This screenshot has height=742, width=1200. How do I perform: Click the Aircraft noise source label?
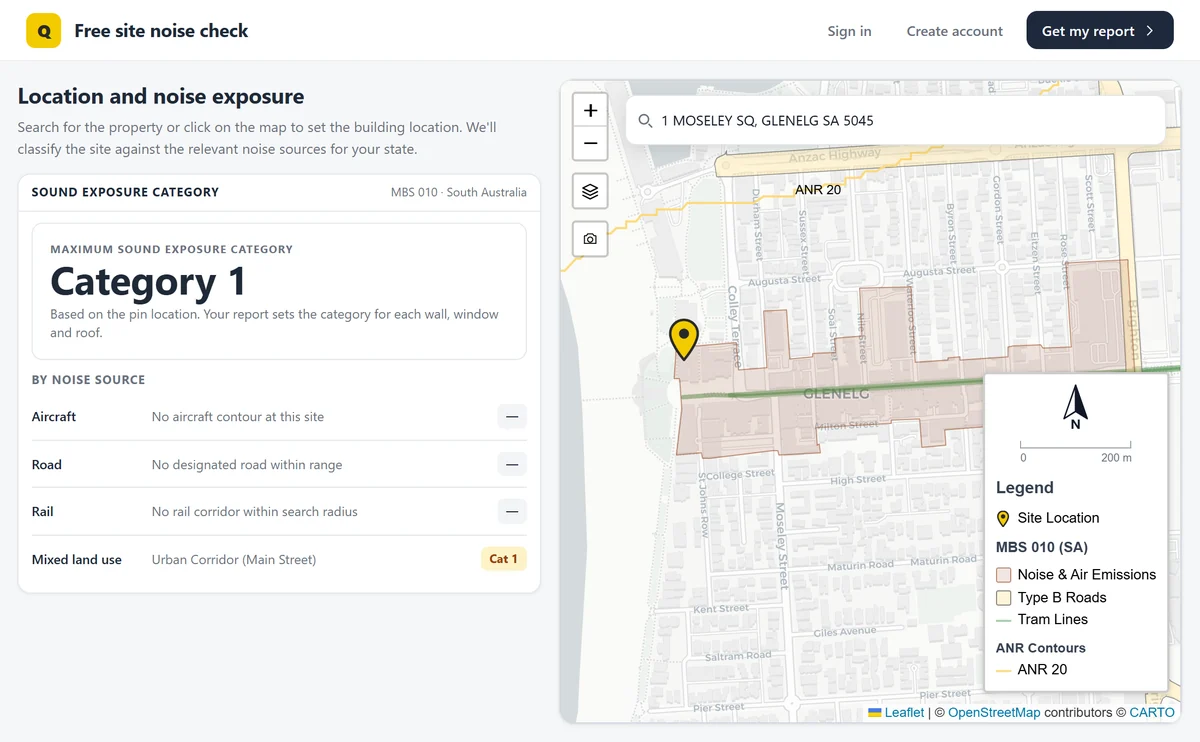[x=54, y=417]
